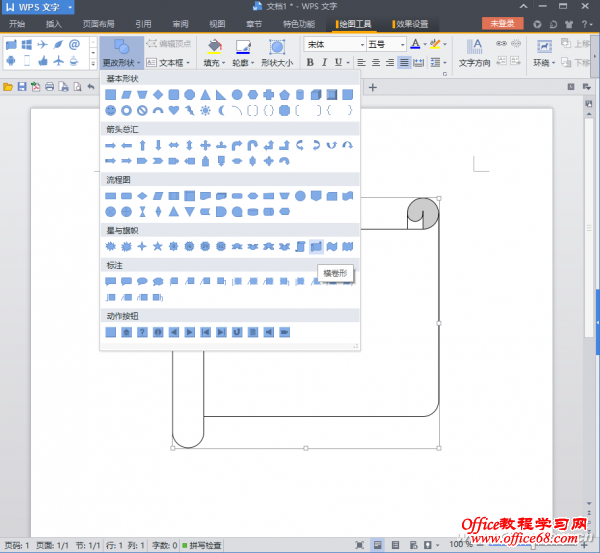Screen dimensions: 600x553
Task: Open the 效果设置 tab
Action: (x=410, y=23)
